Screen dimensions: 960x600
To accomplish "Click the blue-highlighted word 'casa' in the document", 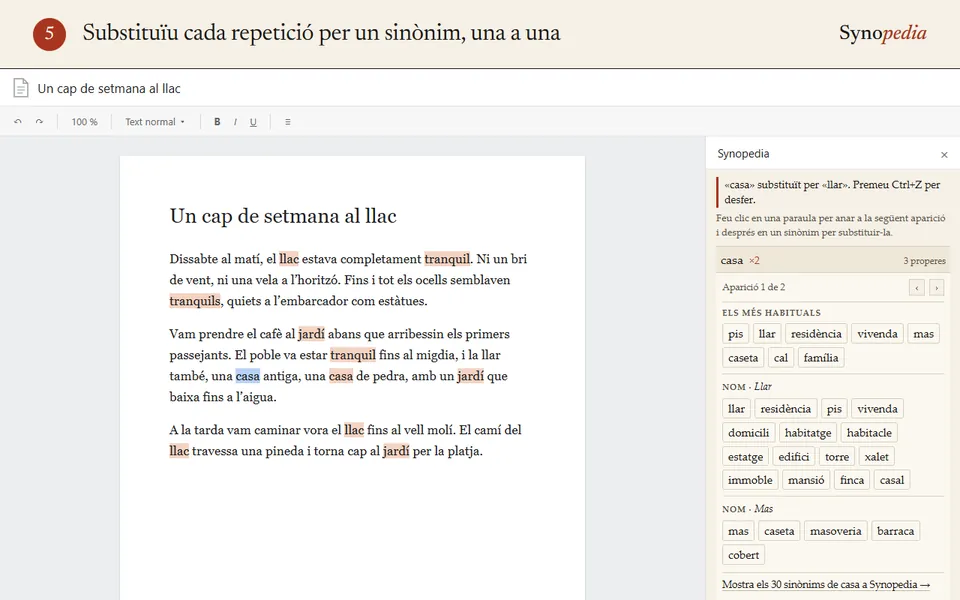I will [x=247, y=376].
